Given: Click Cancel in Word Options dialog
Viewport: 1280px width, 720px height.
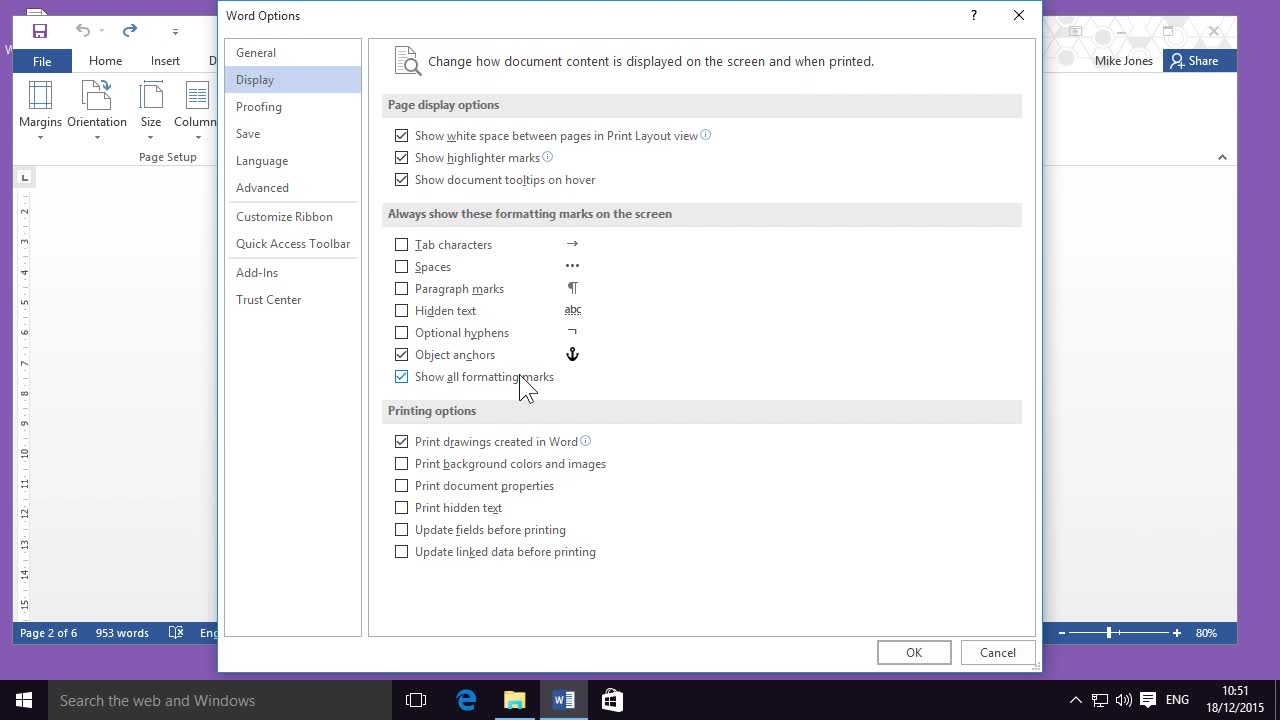Looking at the screenshot, I should 998,653.
